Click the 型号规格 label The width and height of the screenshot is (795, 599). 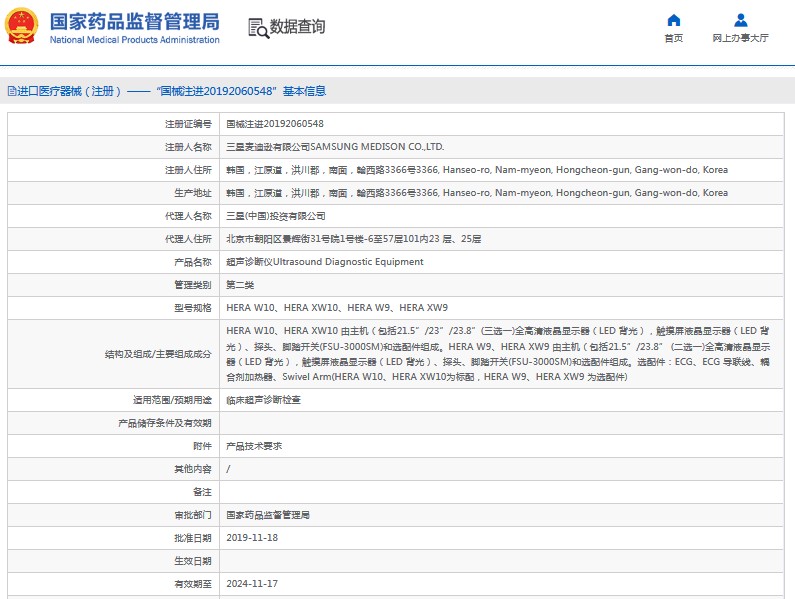point(193,308)
